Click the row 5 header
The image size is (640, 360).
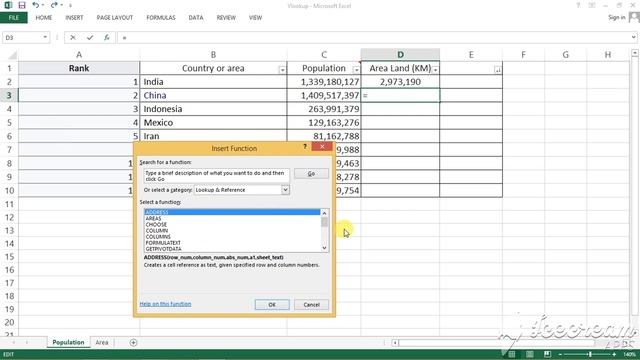point(9,122)
